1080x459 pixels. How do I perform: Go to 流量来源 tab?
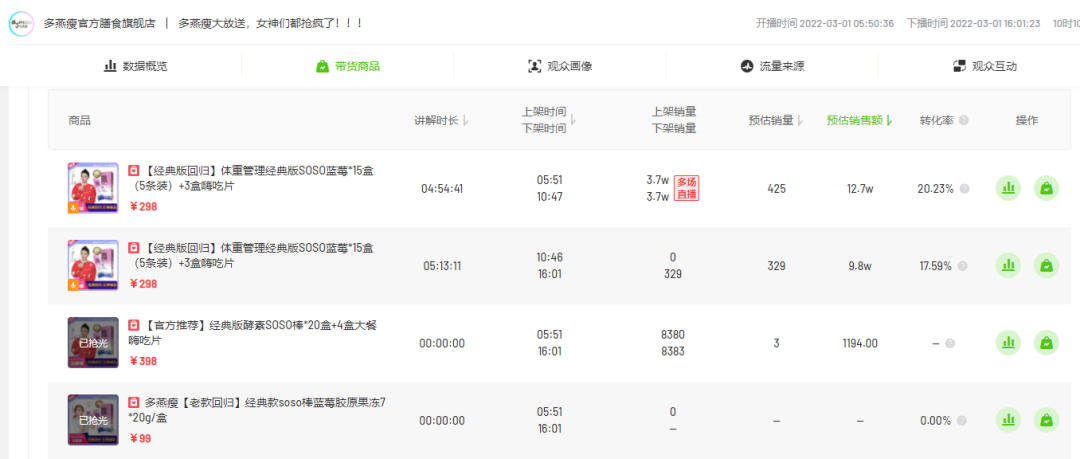772,66
